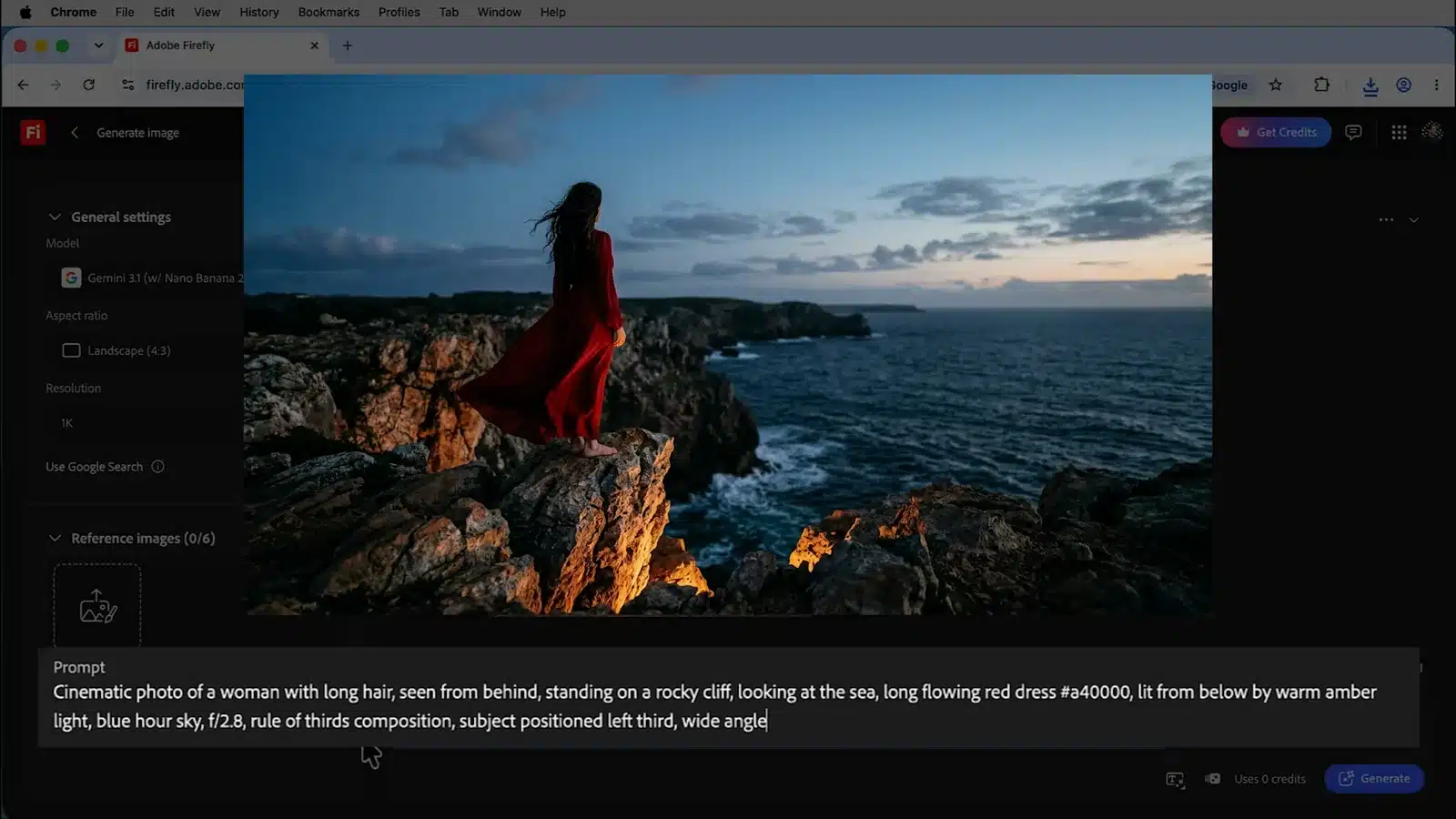Viewport: 1456px width, 819px height.
Task: Open the Chrome File menu
Action: coord(125,12)
